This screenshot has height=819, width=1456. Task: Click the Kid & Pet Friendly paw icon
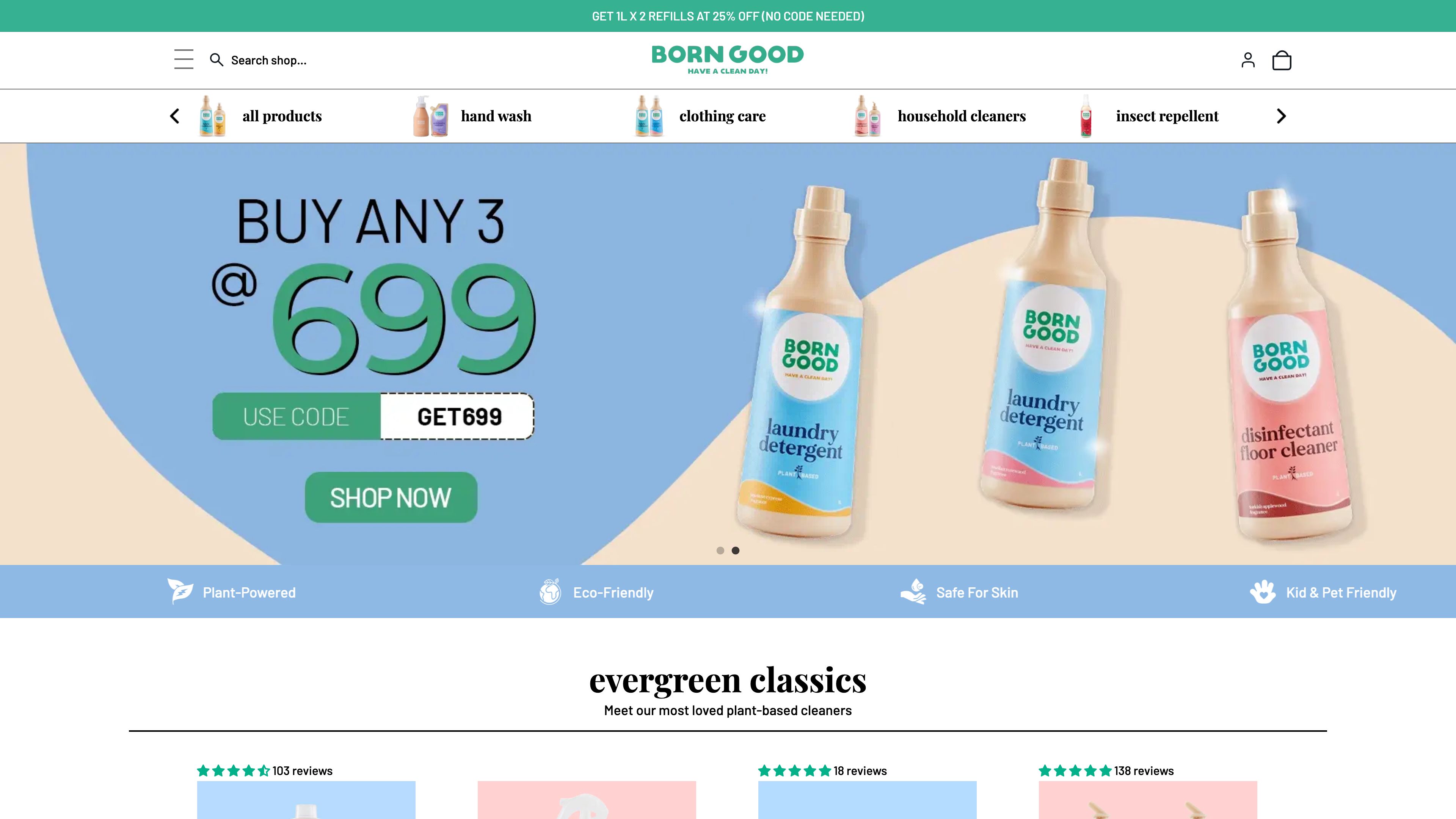pyautogui.click(x=1263, y=592)
